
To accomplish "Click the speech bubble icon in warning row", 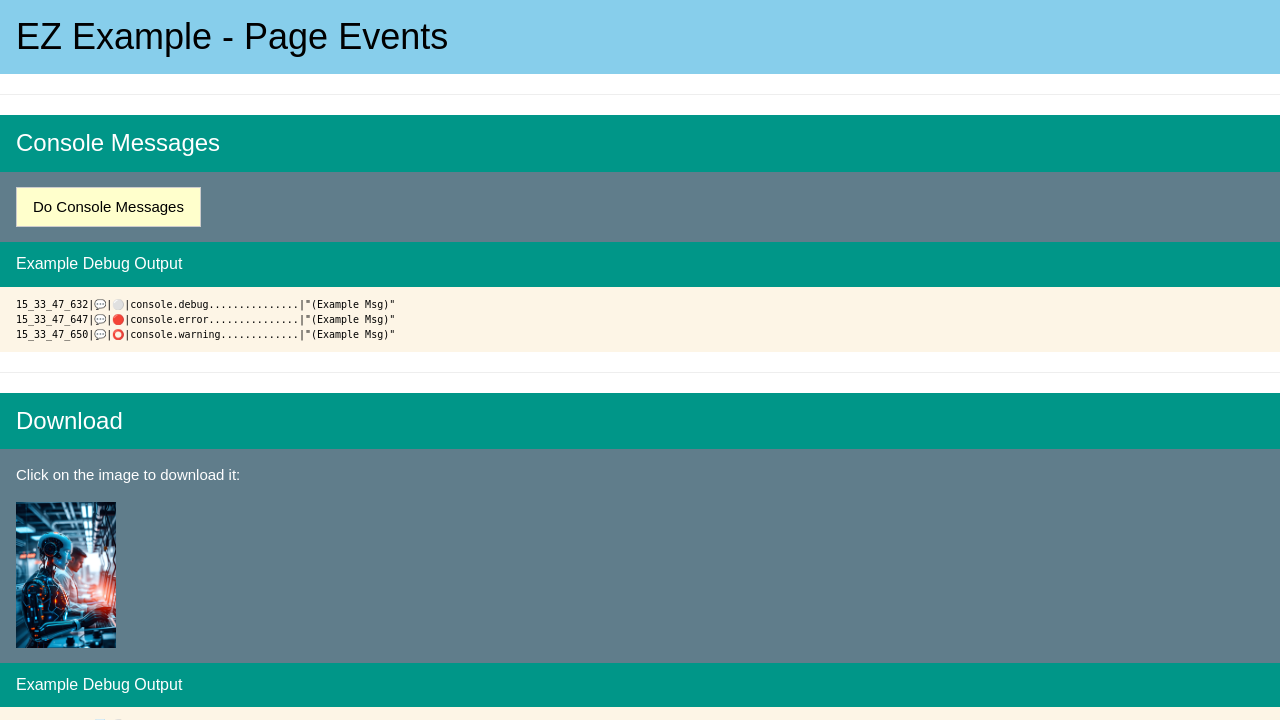I will (x=100, y=335).
